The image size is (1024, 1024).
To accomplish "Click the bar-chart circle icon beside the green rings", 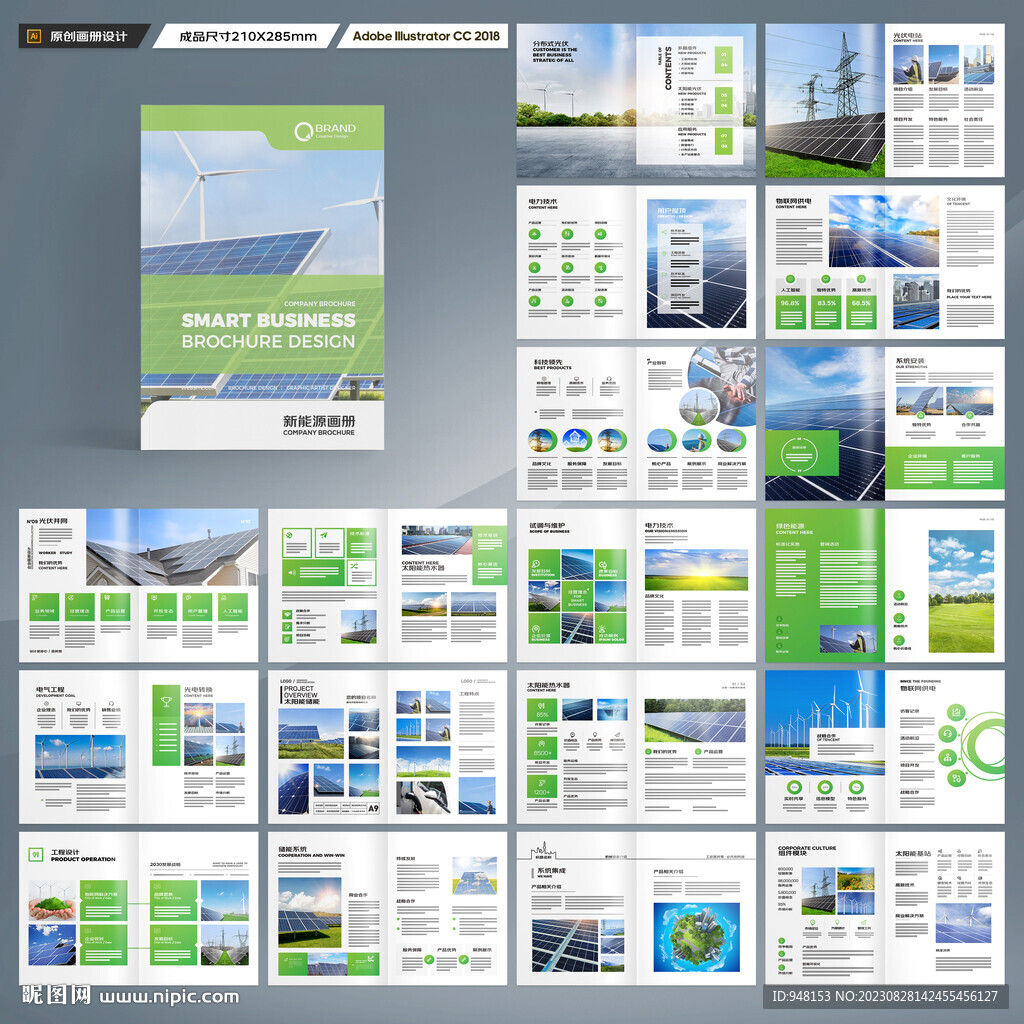I will 956,712.
